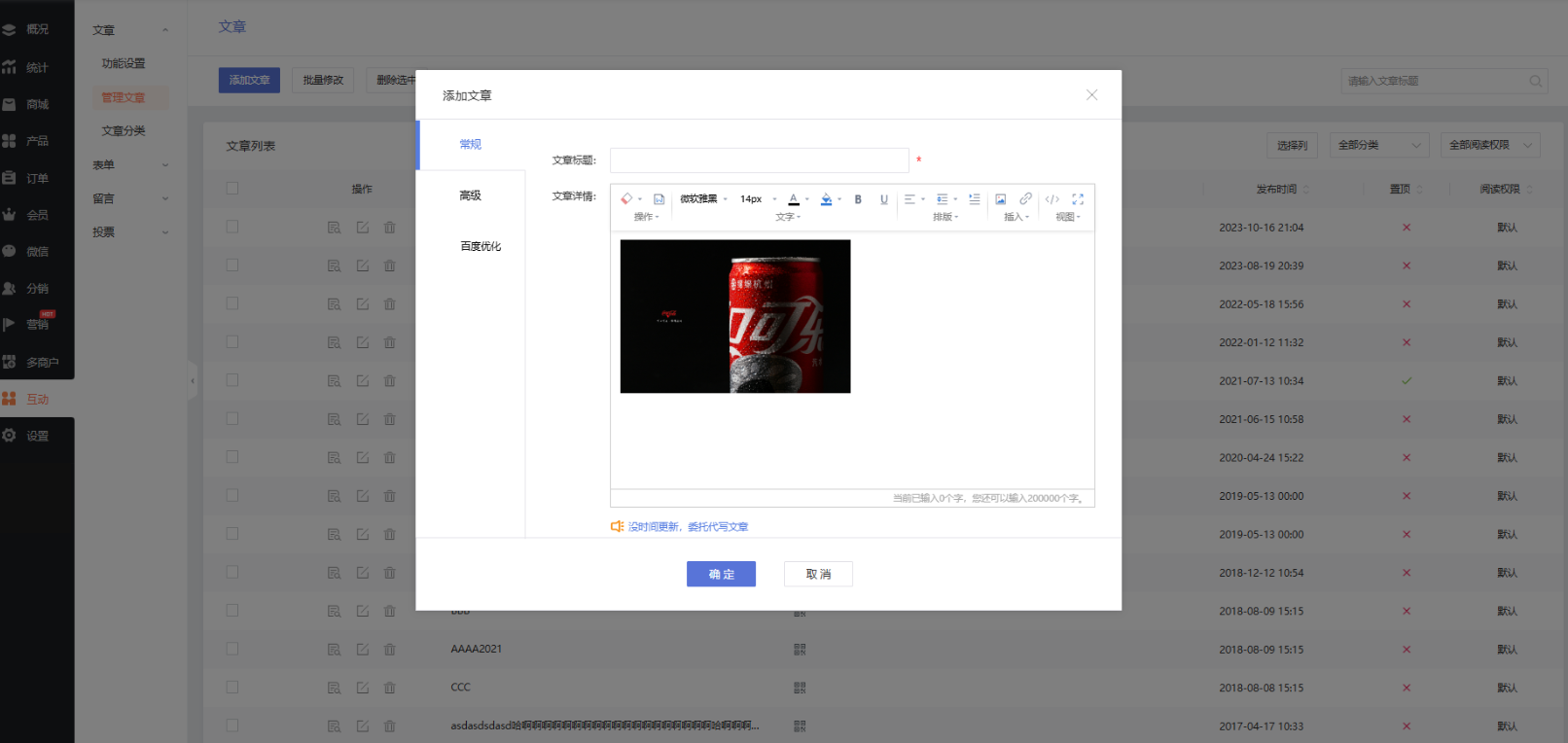This screenshot has height=743, width=1568.
Task: Expand the 表单 sidebar section
Action: [130, 164]
